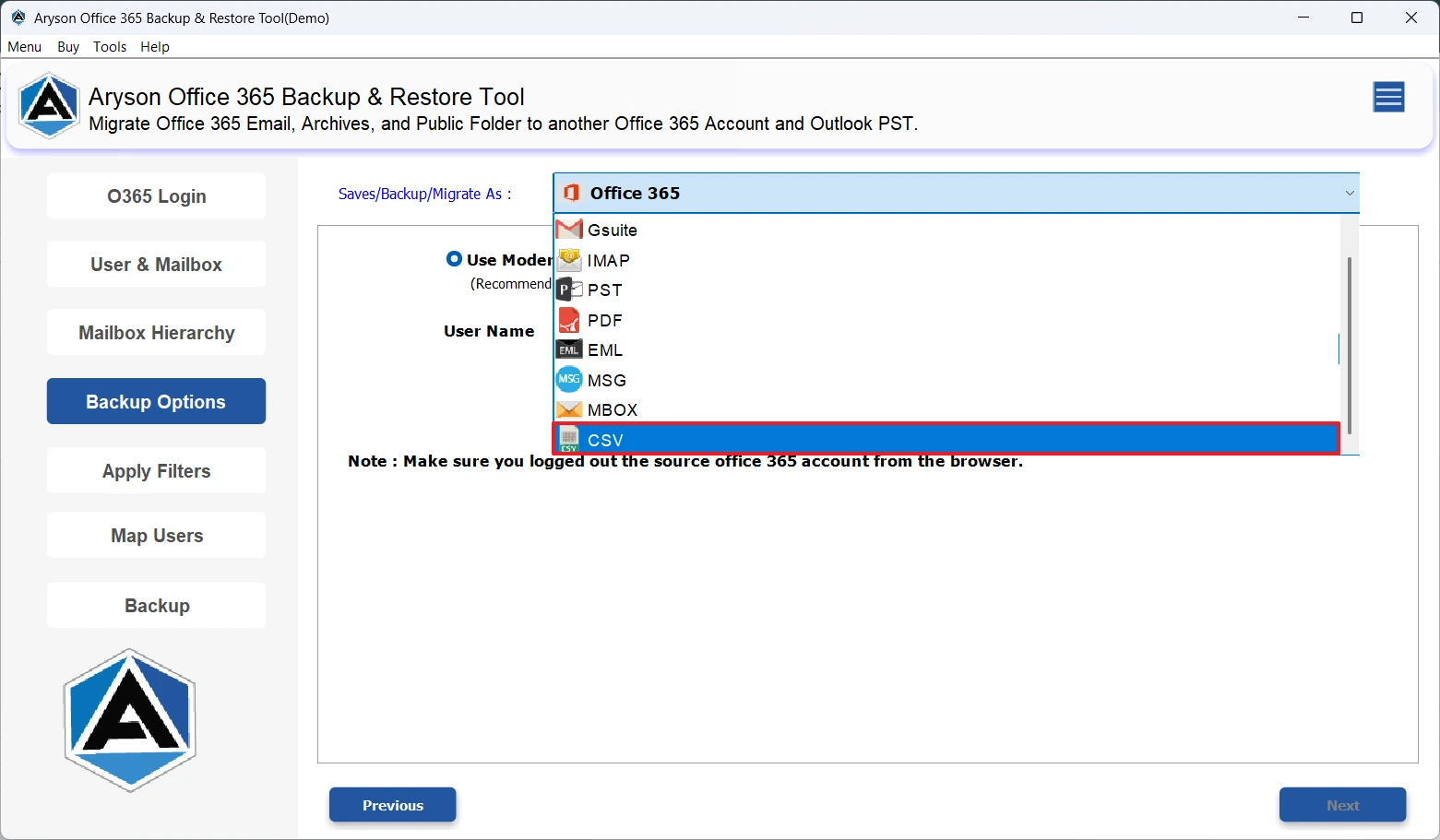This screenshot has height=840, width=1440.
Task: Click the title bar Aryson app icon
Action: (x=18, y=18)
